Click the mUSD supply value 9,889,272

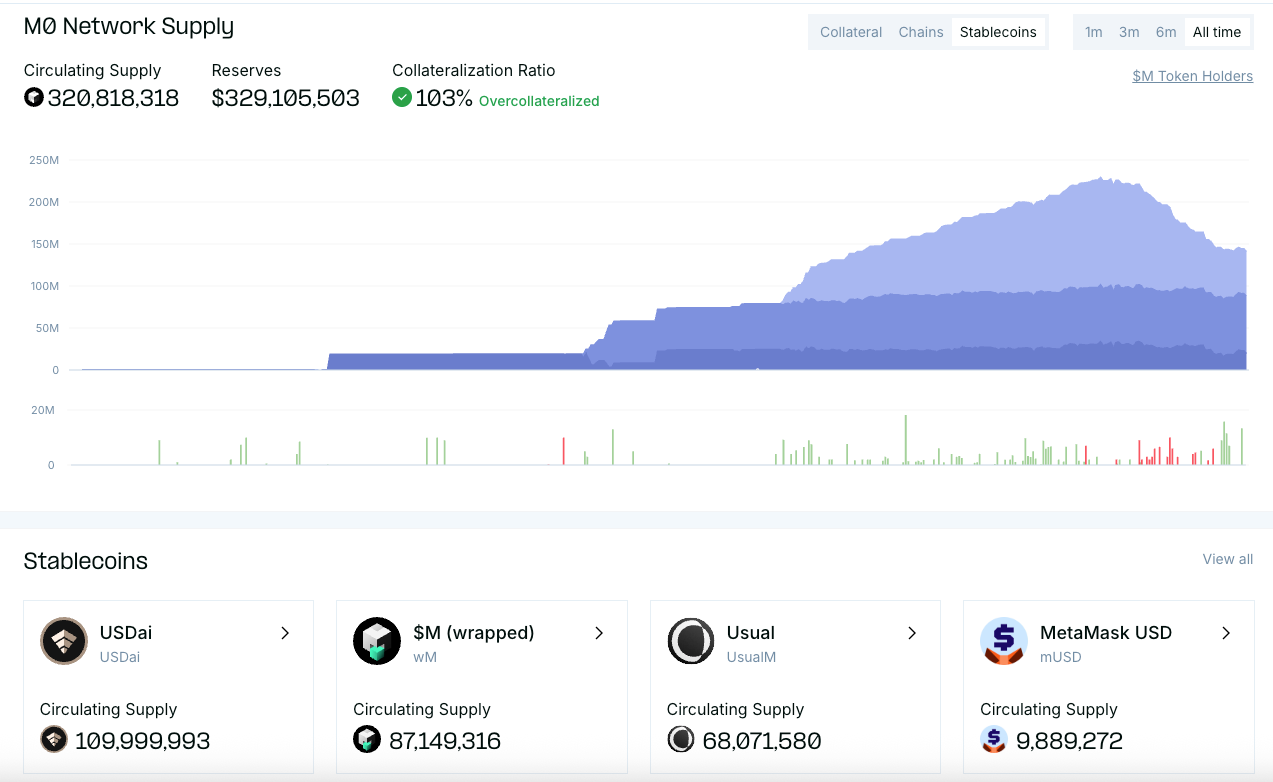coord(1068,741)
